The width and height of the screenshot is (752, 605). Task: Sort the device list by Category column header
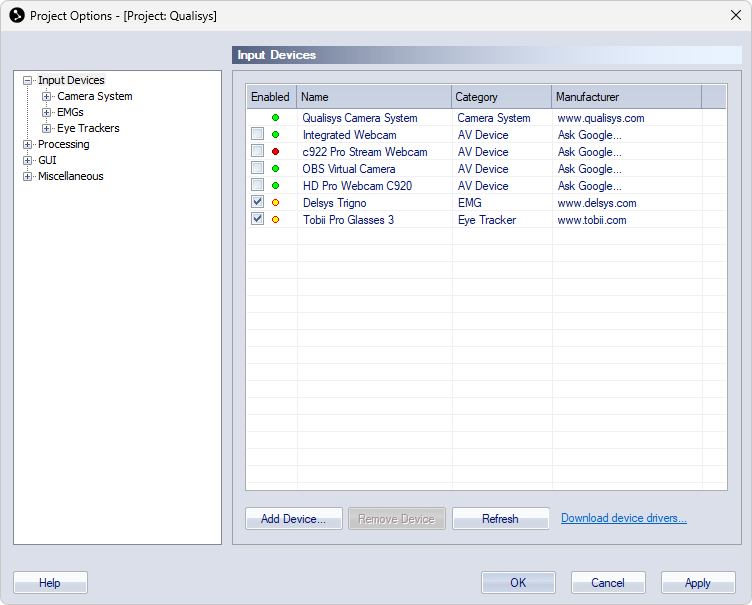[x=500, y=97]
